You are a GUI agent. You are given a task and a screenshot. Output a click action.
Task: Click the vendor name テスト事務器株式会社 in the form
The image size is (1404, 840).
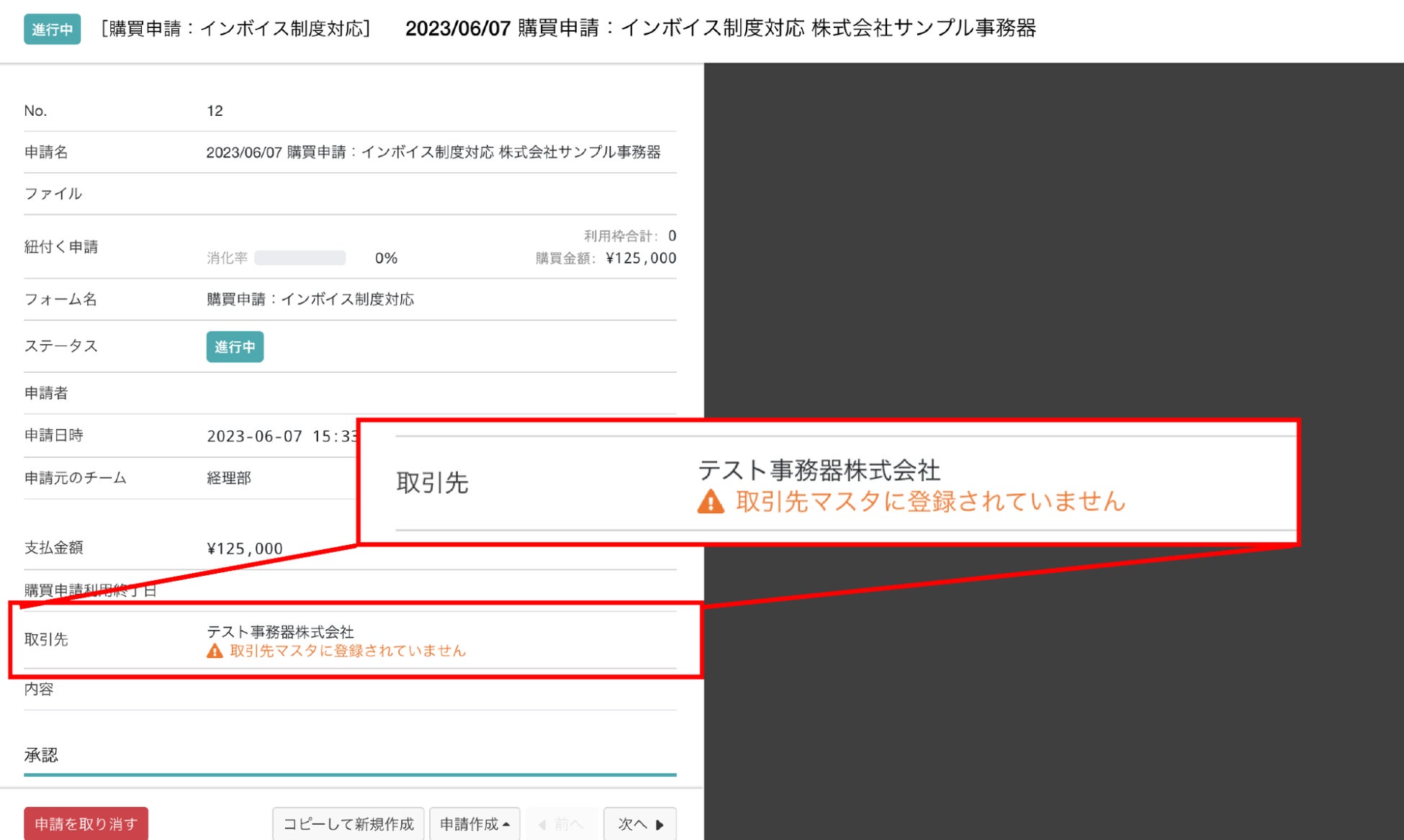coord(280,632)
